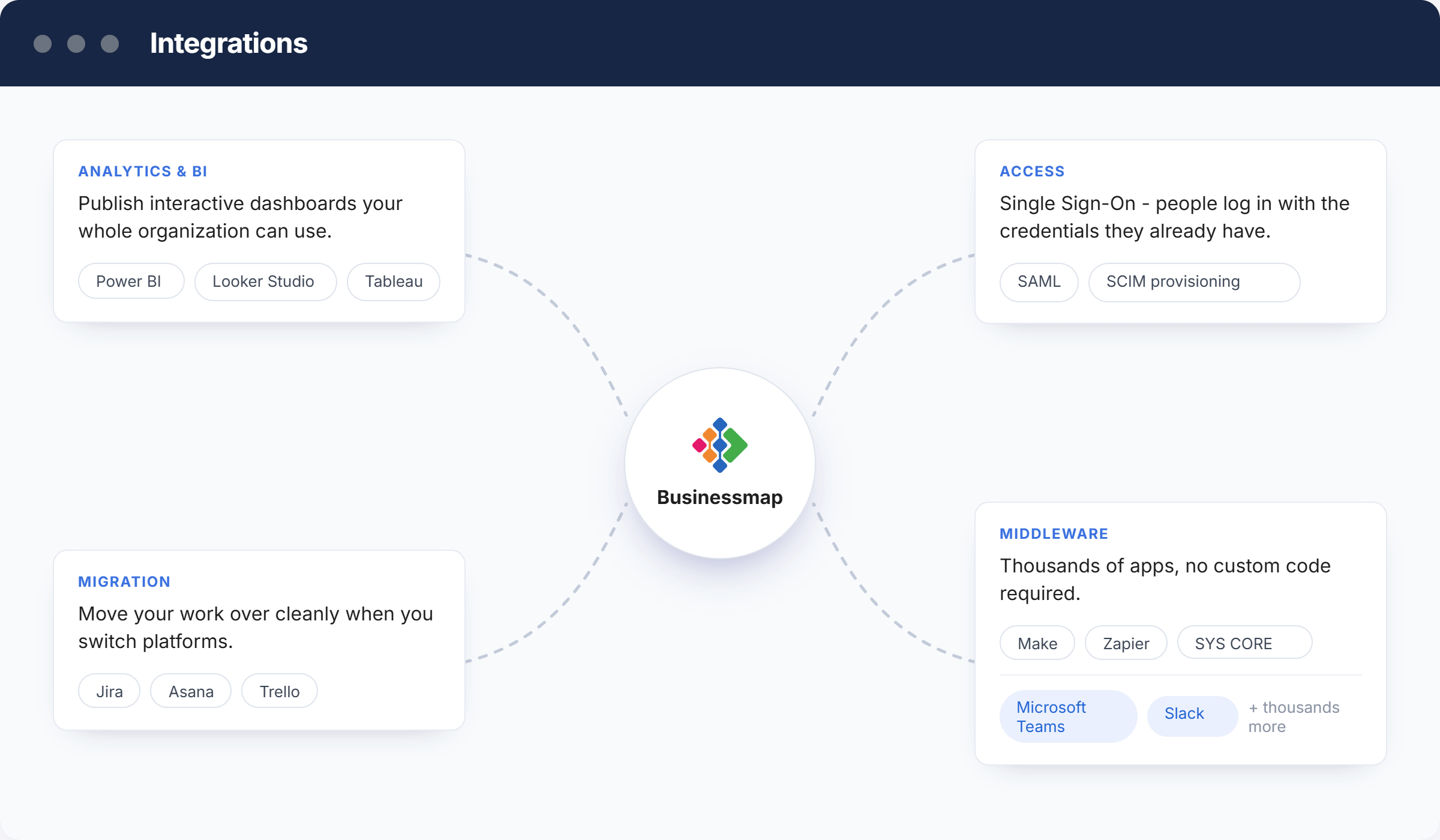Select the SYS CORE chip

click(1244, 643)
